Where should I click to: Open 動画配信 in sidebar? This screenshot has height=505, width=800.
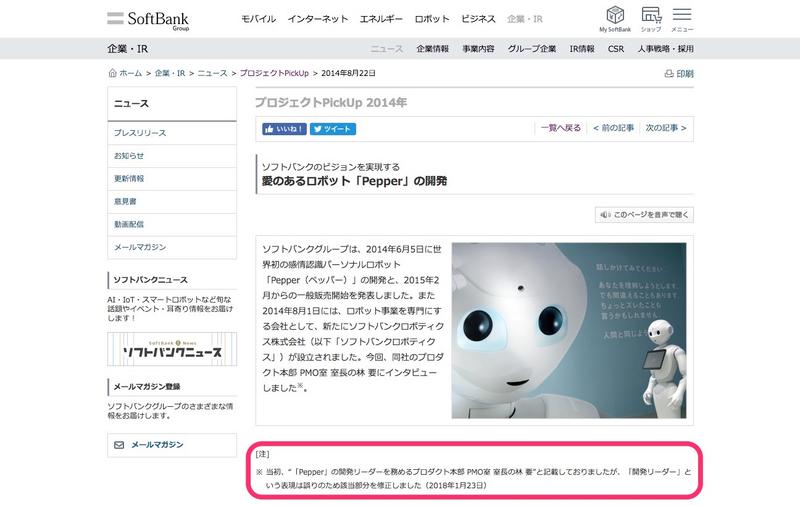172,224
